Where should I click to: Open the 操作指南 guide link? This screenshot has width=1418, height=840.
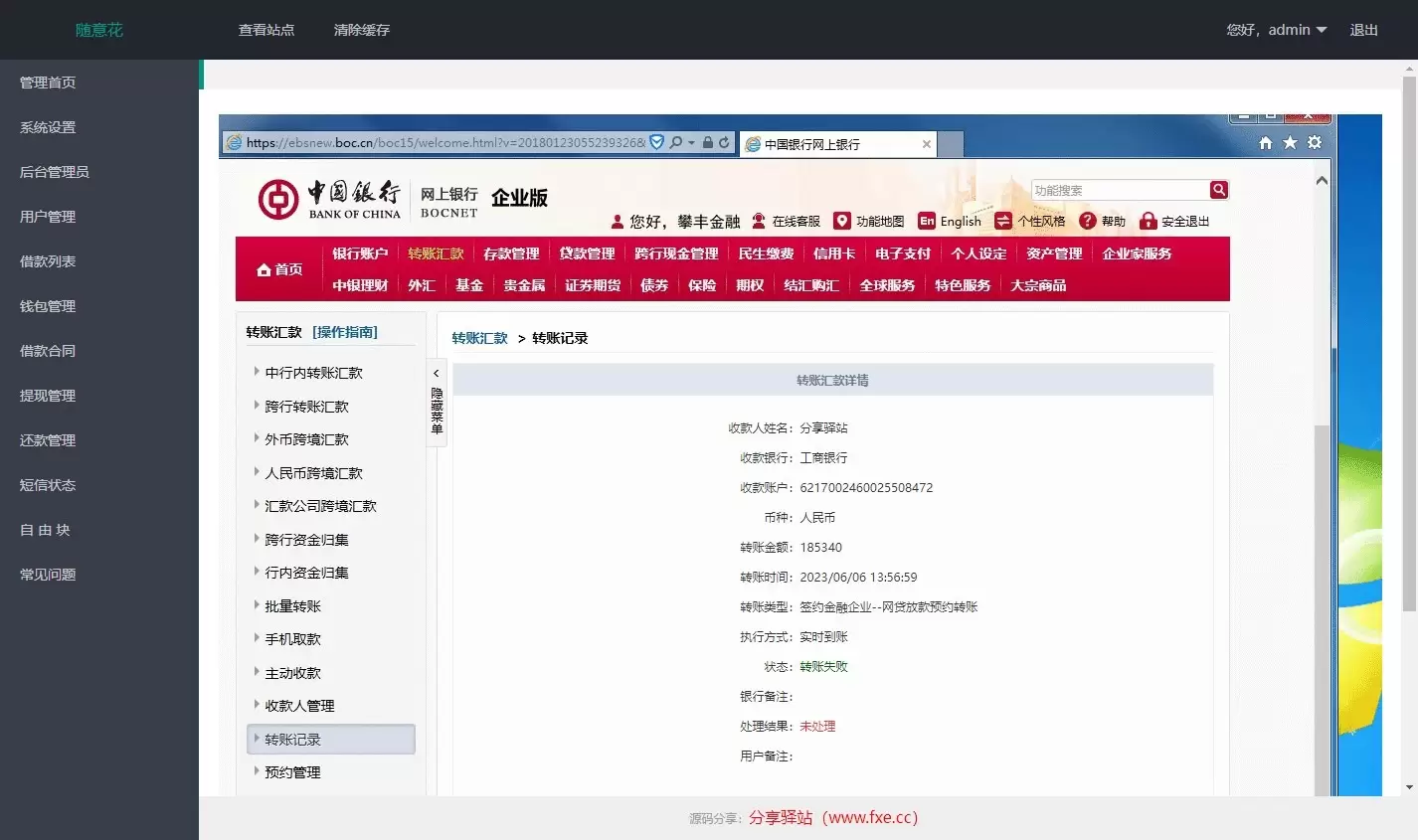pos(345,332)
